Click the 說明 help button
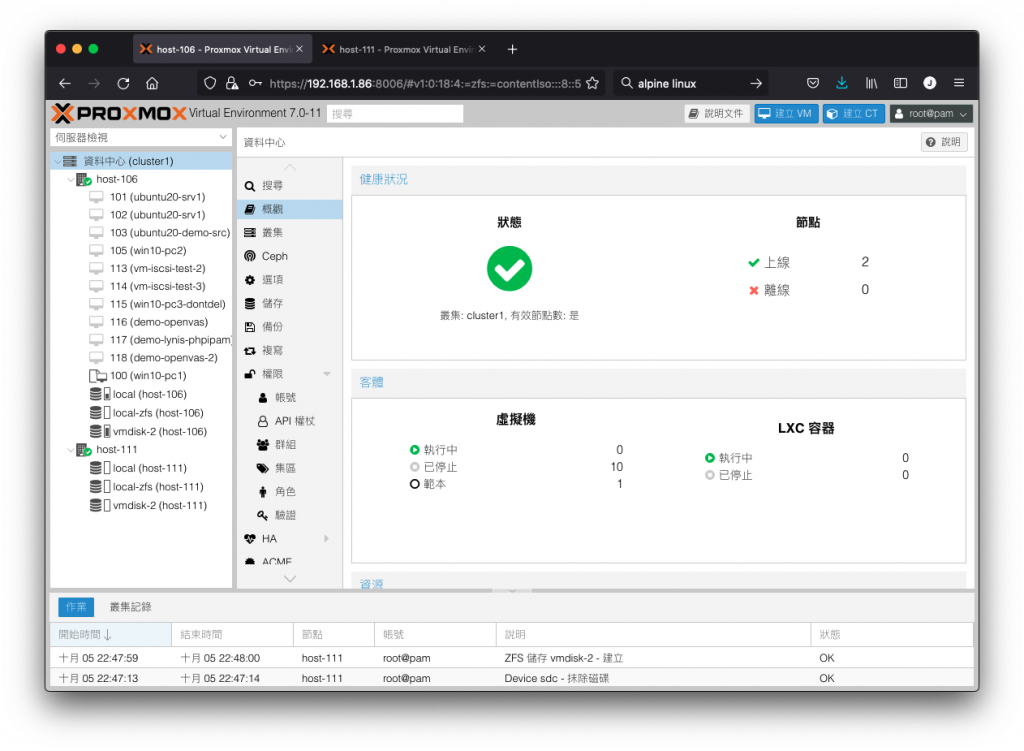The width and height of the screenshot is (1024, 751). (x=944, y=142)
